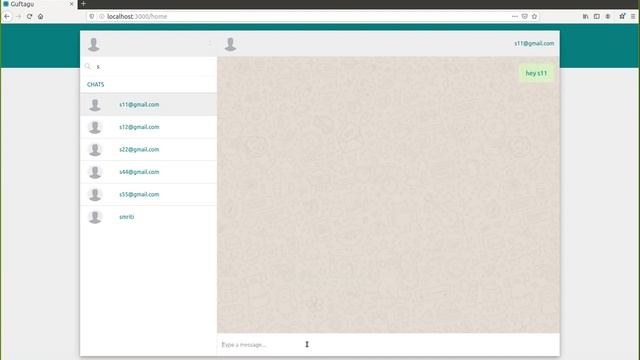Click your profile avatar in sidebar header
Screen dimensions: 640x360
point(94,44)
